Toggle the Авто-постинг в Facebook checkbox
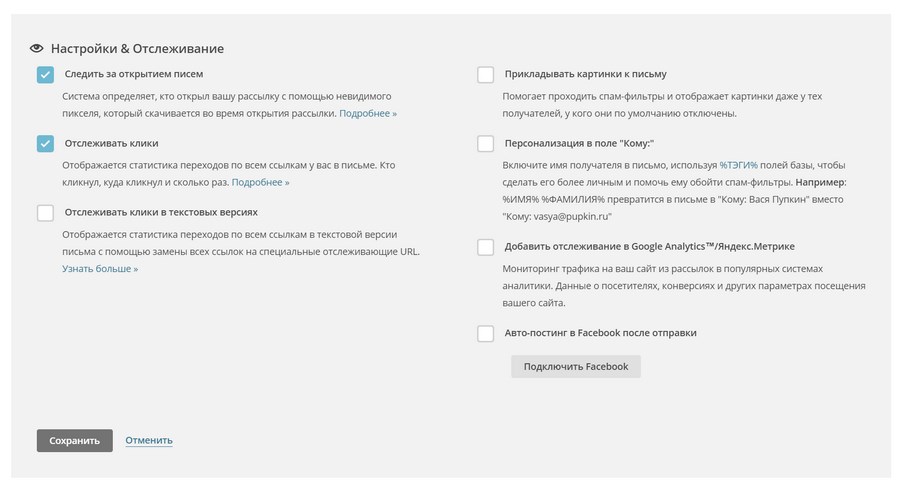 point(485,333)
